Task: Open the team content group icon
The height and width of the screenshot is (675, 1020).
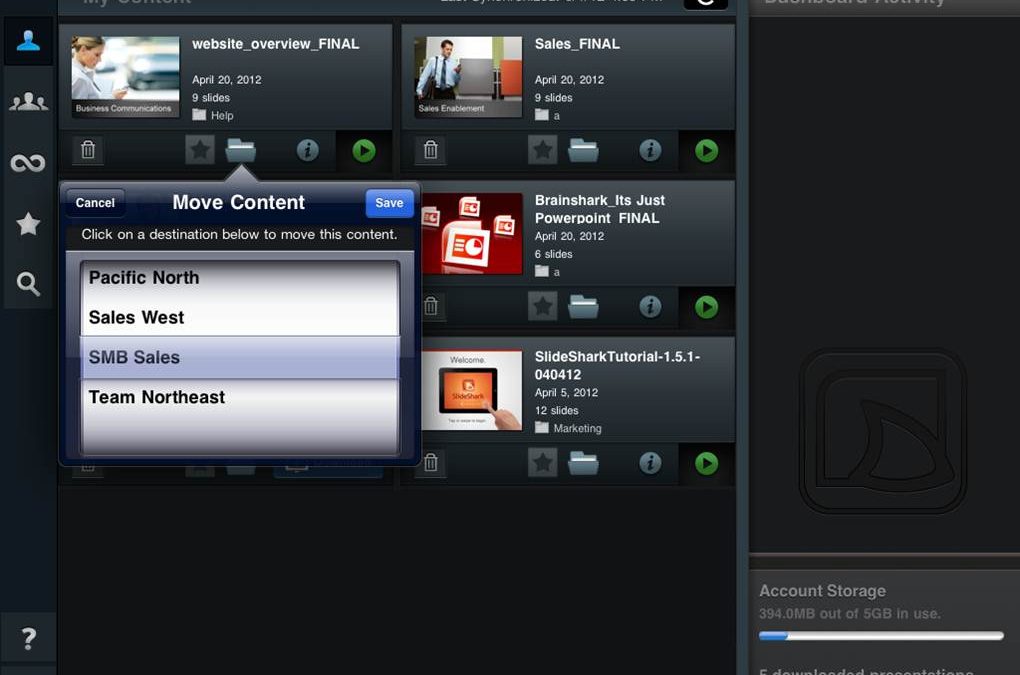Action: point(28,101)
